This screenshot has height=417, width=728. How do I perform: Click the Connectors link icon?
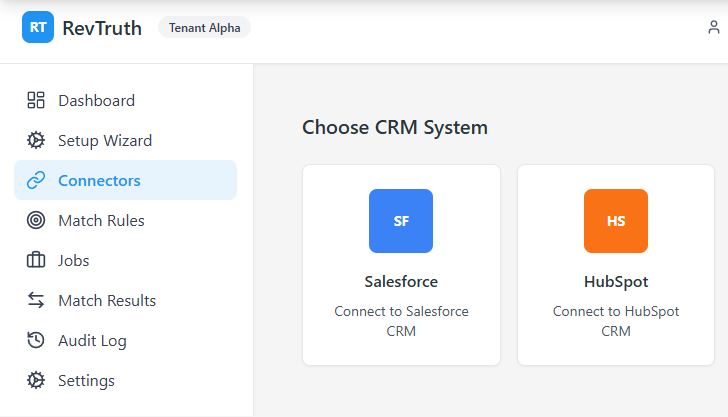[36, 180]
